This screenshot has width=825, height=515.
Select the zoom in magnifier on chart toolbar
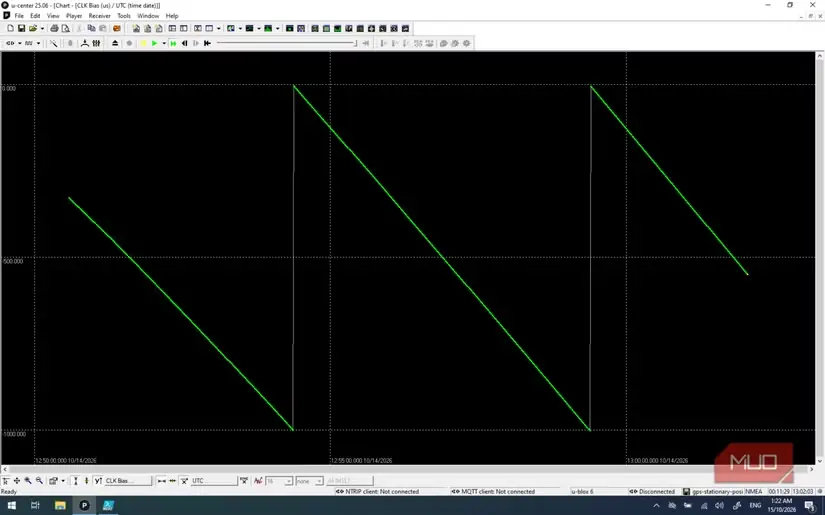tap(28, 481)
